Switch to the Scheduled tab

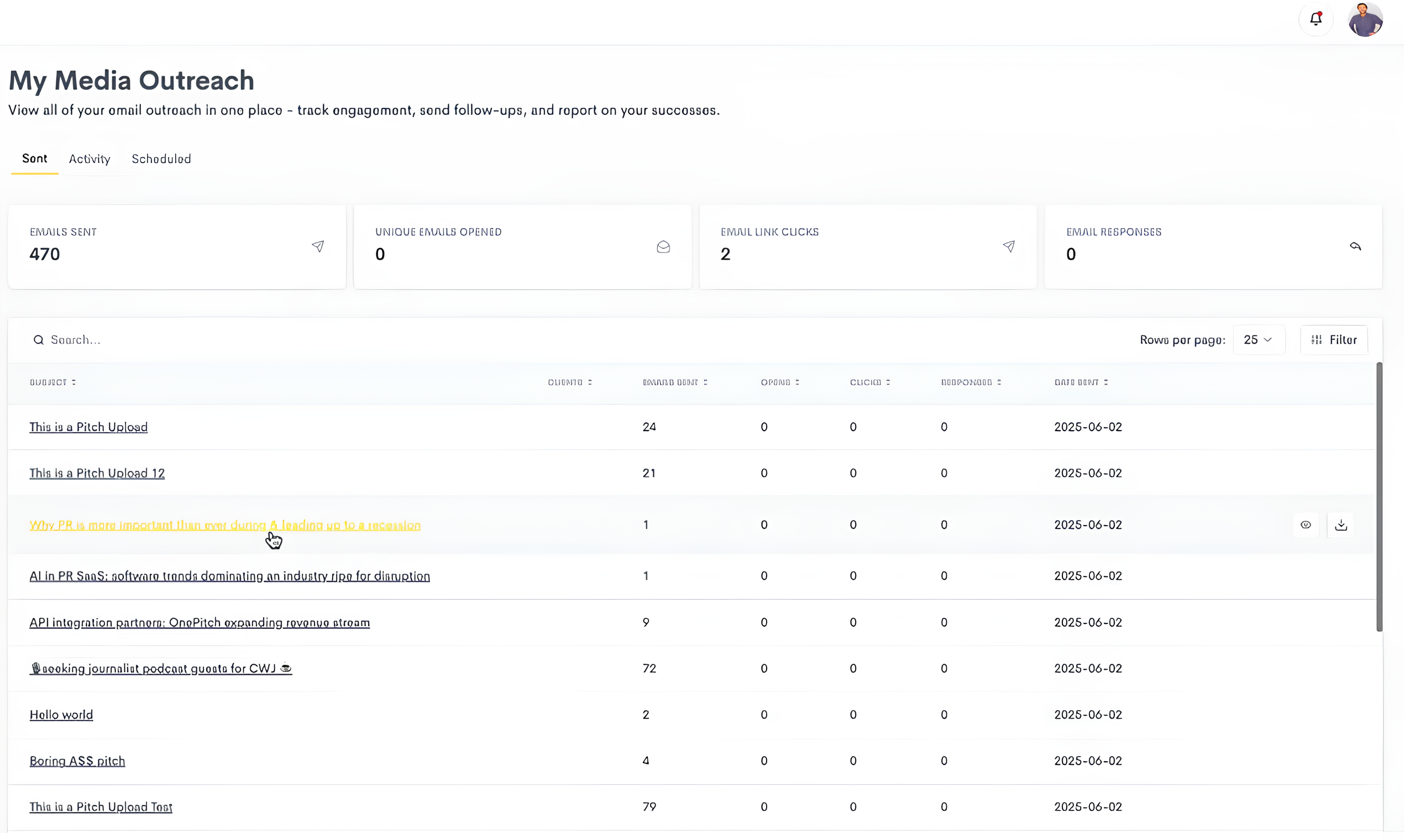(x=161, y=159)
